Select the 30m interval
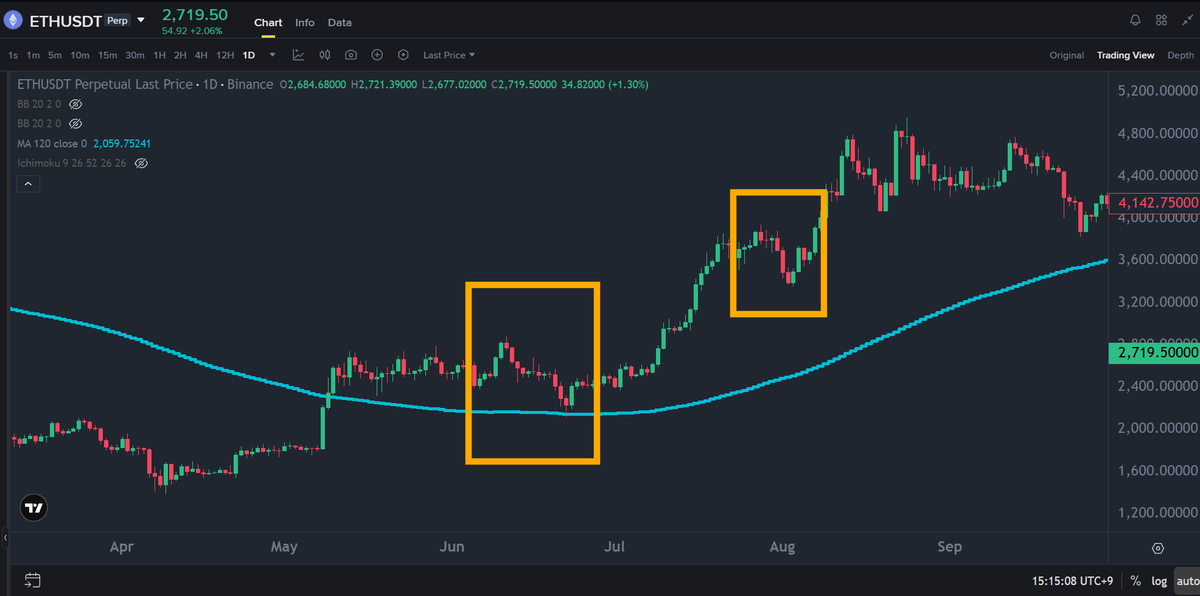The height and width of the screenshot is (596, 1200). pos(135,55)
